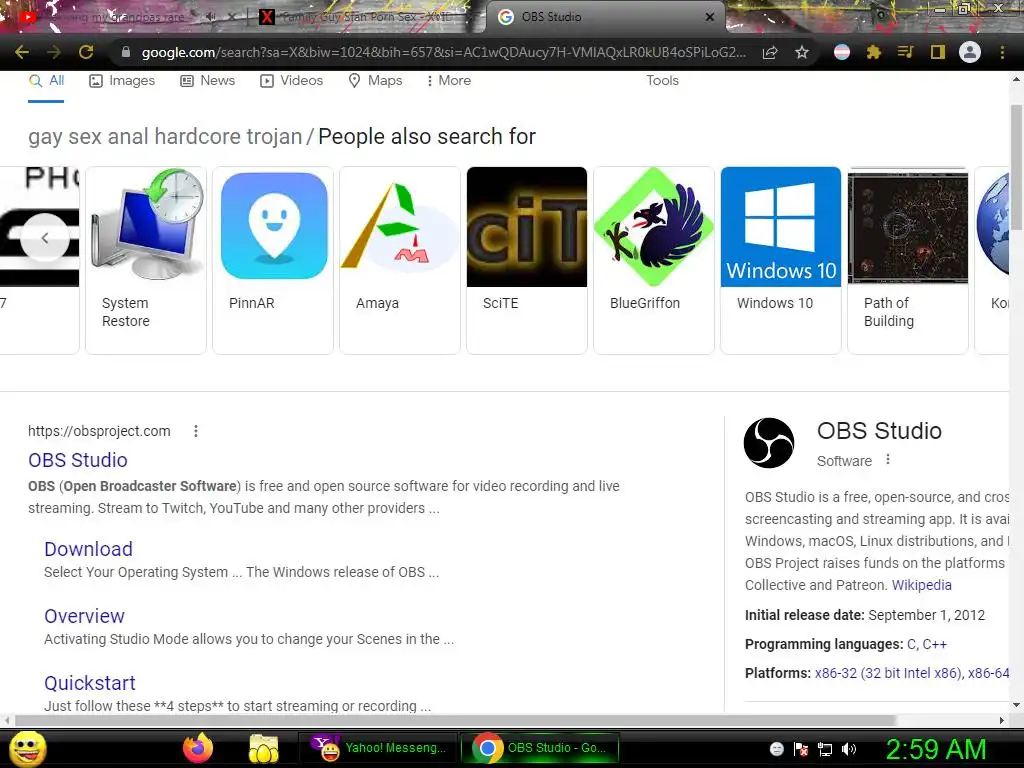Open the three-dot menu next to Software
Image resolution: width=1024 pixels, height=768 pixels.
click(888, 460)
